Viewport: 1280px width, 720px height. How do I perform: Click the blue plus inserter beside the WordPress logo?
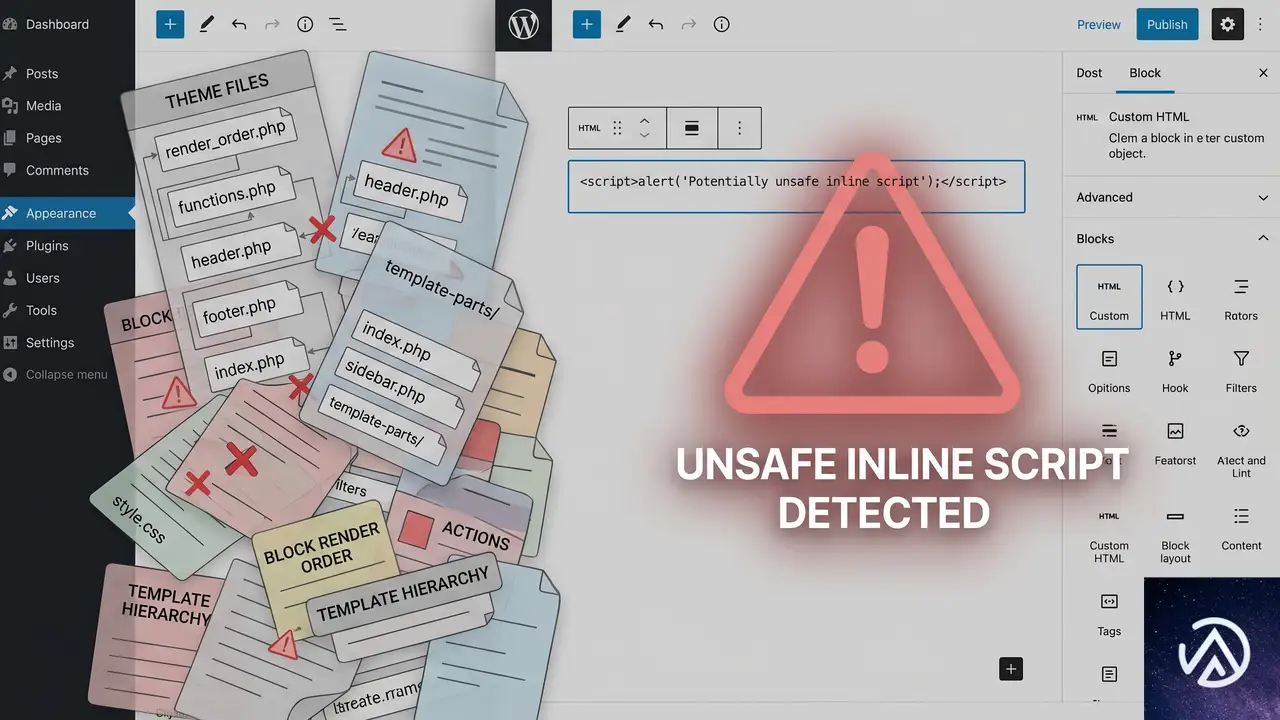tap(587, 25)
